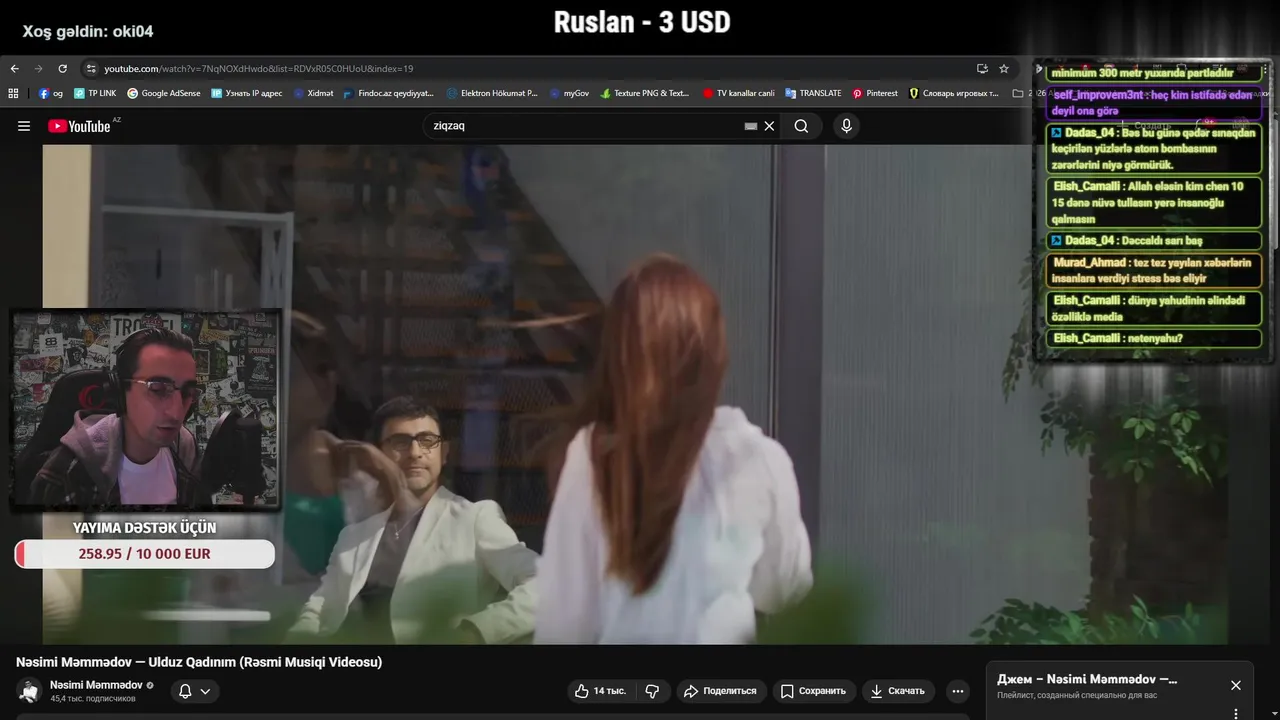Click Murad_Ahmad chat message
Screen dimensions: 1280x720
[x=1154, y=271]
